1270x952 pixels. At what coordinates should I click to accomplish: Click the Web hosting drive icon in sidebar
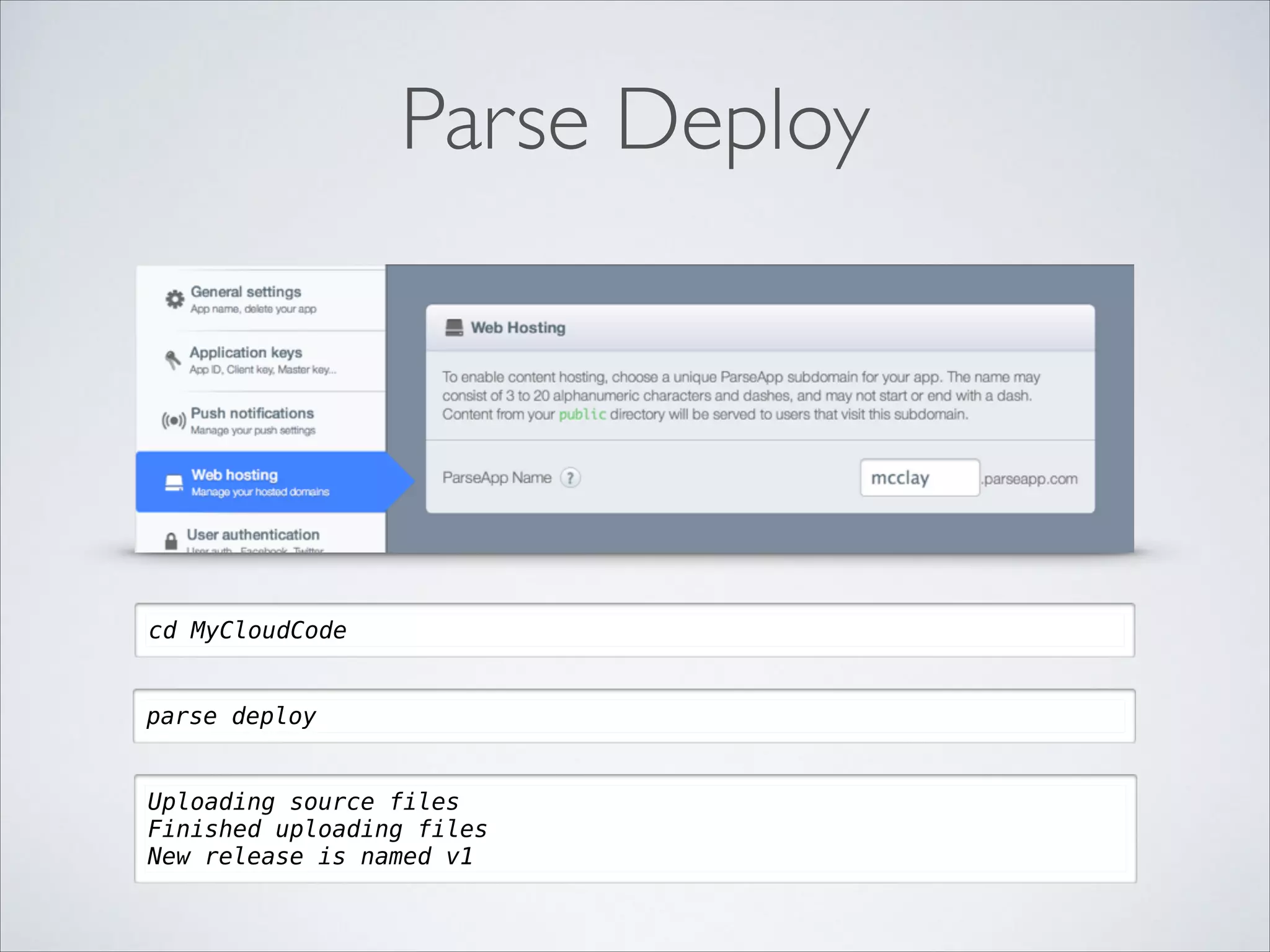pos(174,482)
